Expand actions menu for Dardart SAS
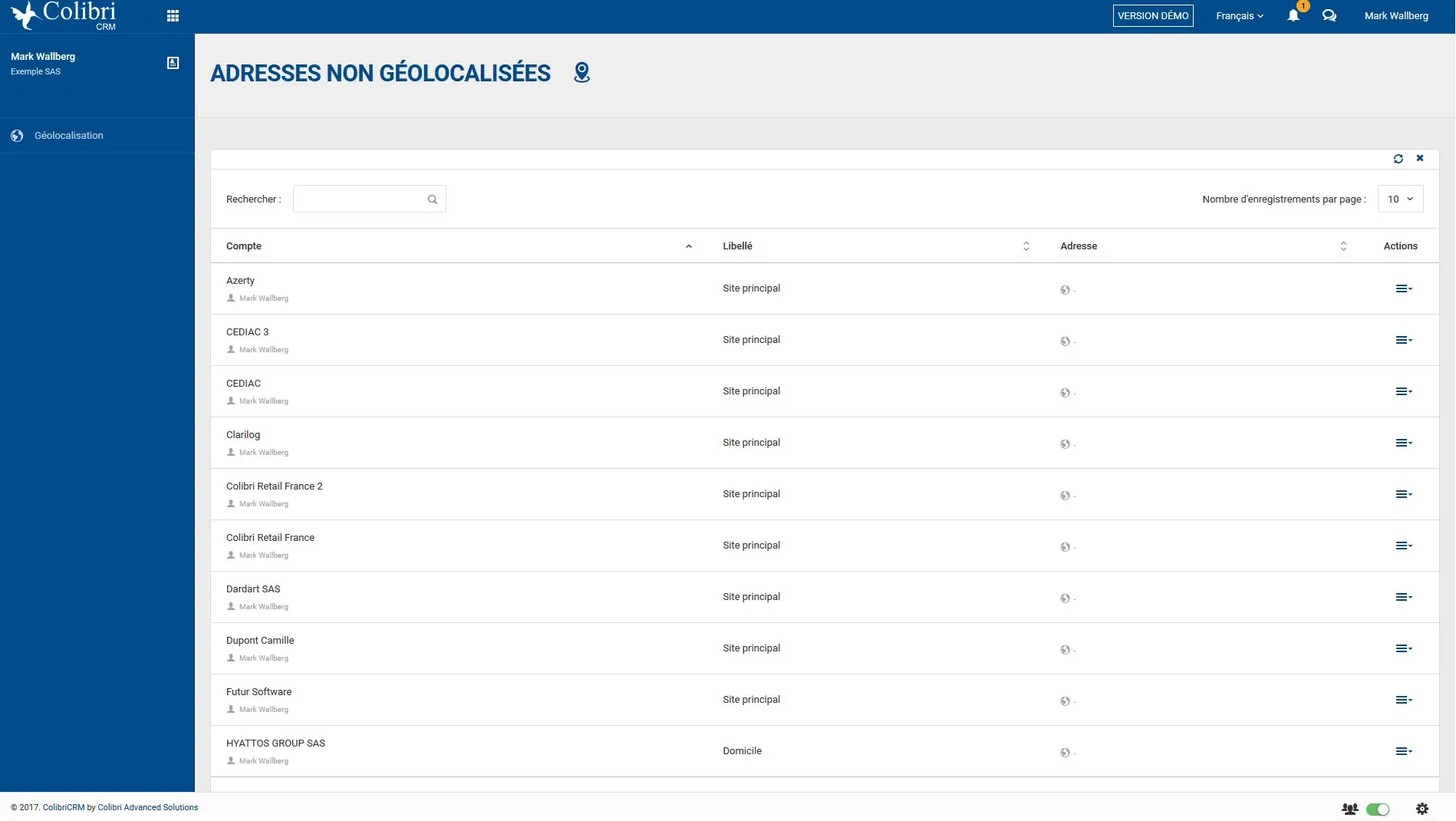This screenshot has height=821, width=1456. point(1404,597)
